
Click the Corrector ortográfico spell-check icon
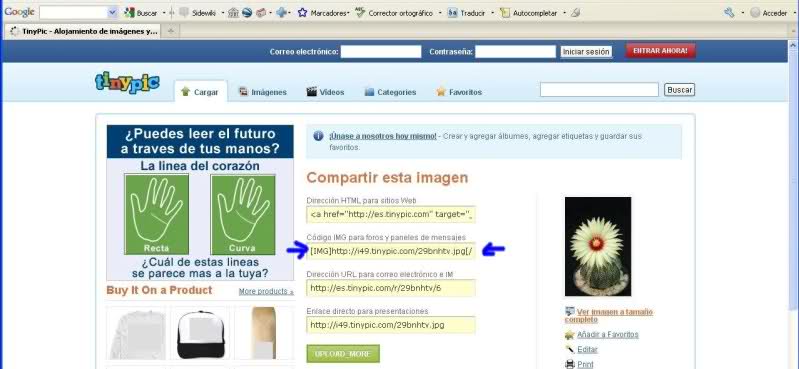click(360, 13)
